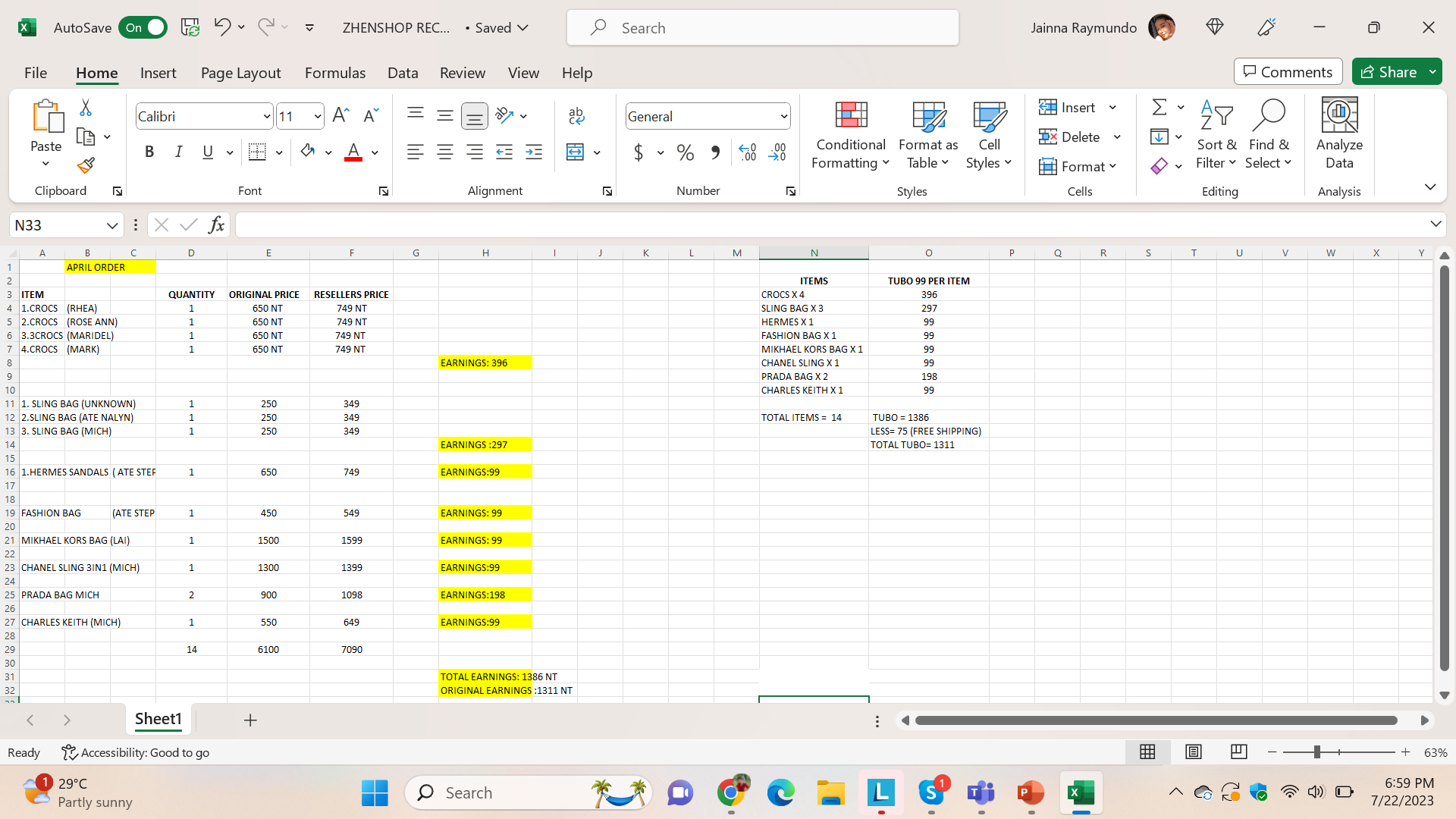Click the Insert Function fx icon

pos(216,224)
